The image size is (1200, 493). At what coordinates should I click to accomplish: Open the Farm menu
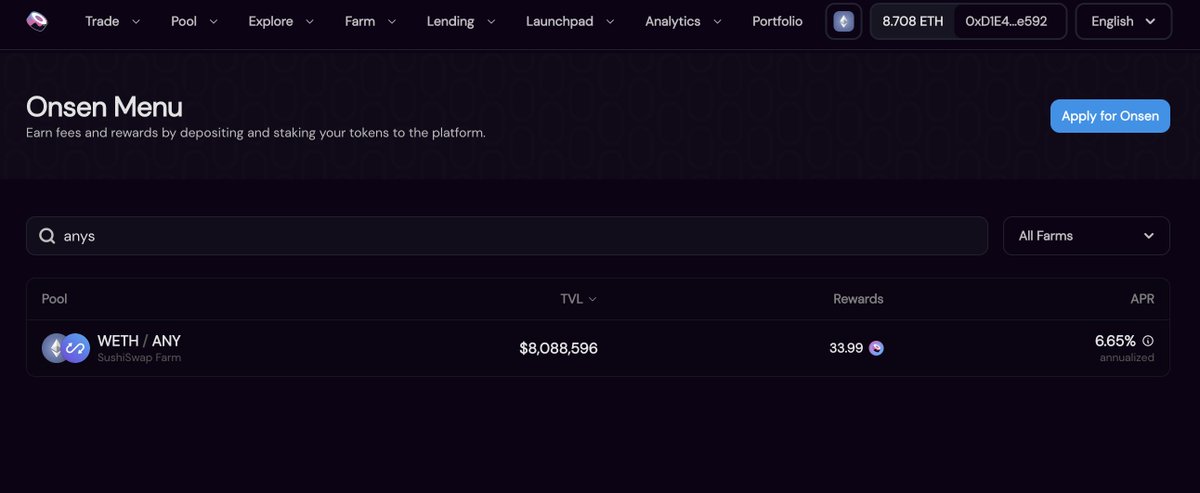(370, 21)
